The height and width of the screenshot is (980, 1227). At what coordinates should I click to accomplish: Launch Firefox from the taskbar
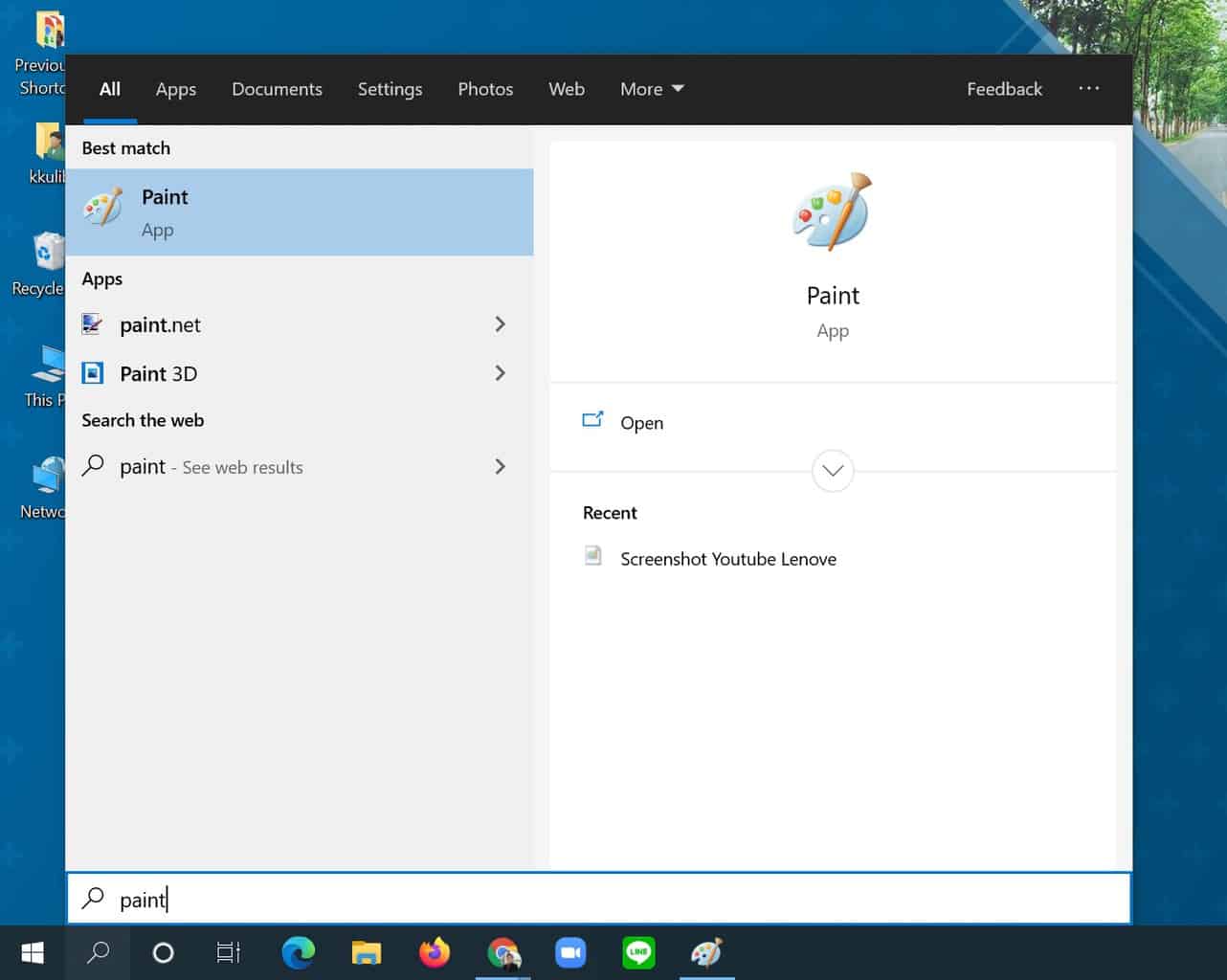tap(435, 953)
